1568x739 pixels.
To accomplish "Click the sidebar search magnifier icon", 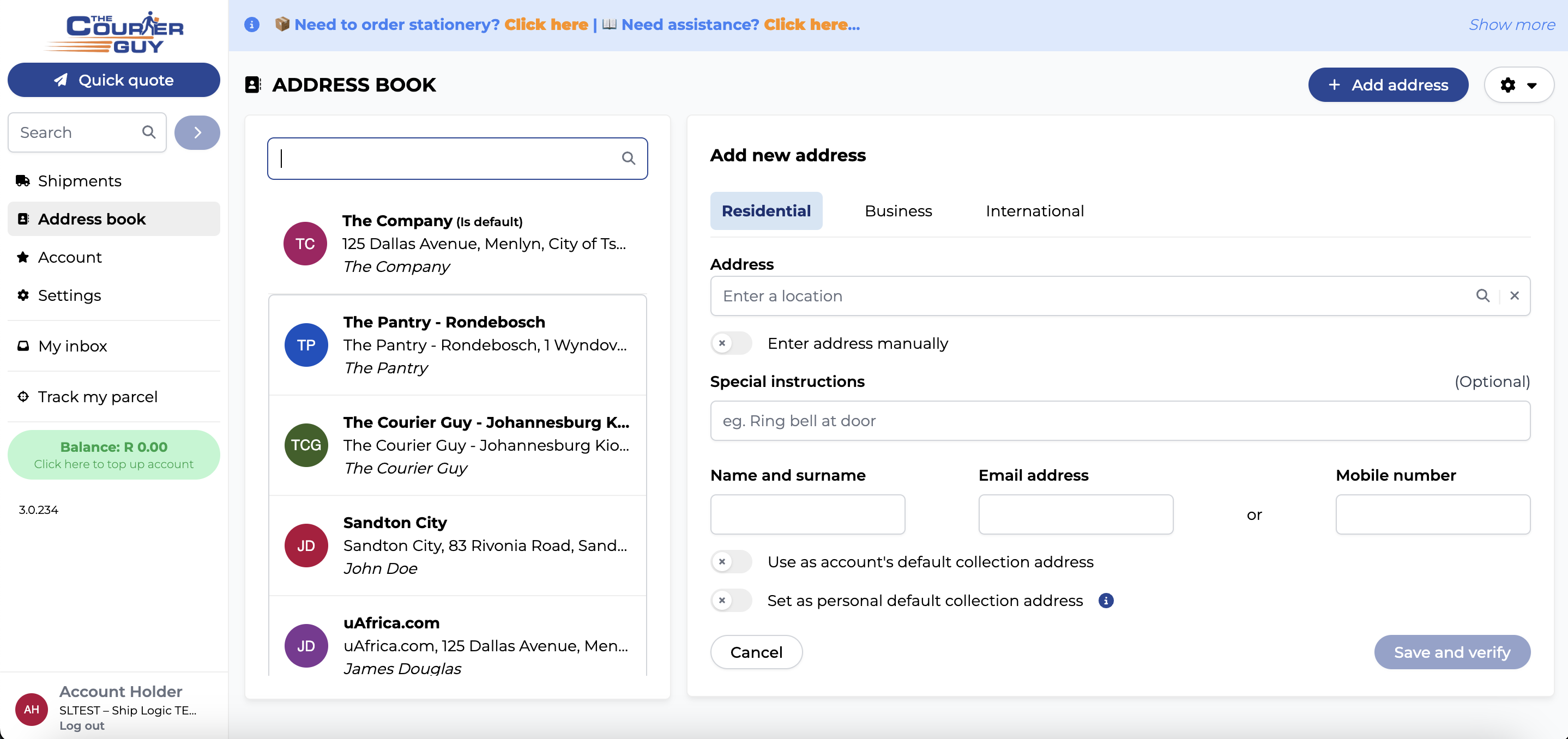I will click(148, 132).
